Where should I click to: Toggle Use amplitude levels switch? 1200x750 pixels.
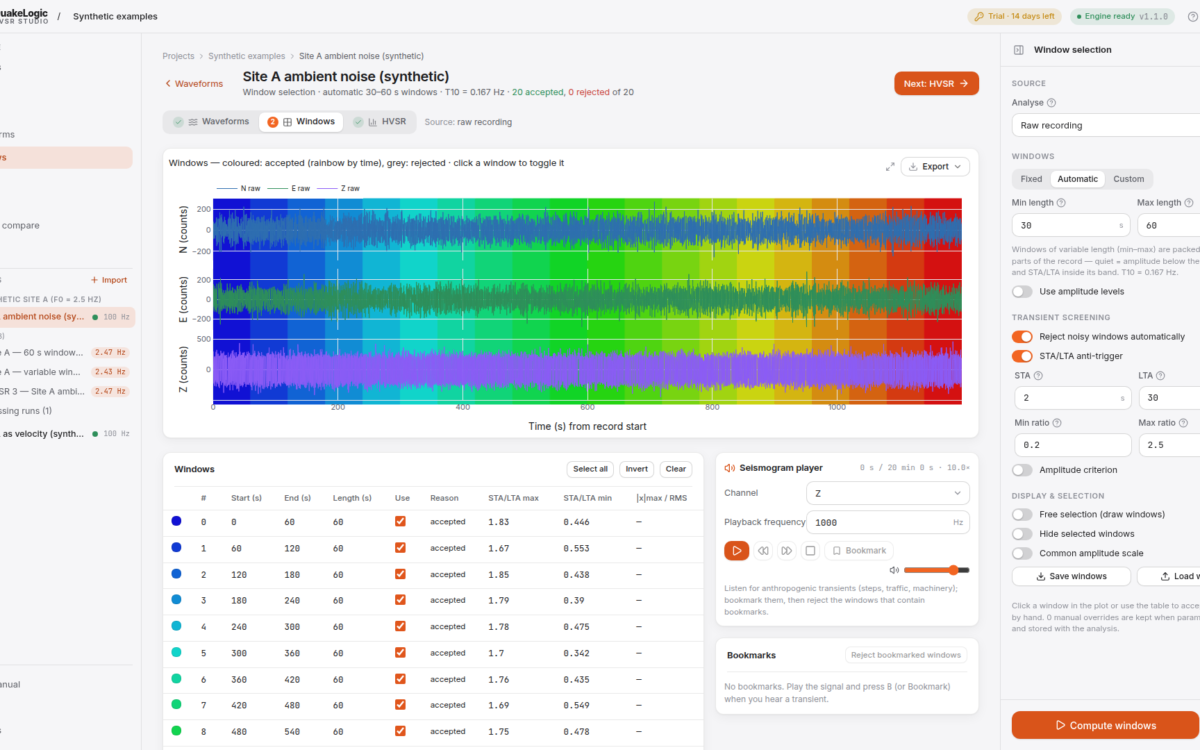click(x=1022, y=292)
